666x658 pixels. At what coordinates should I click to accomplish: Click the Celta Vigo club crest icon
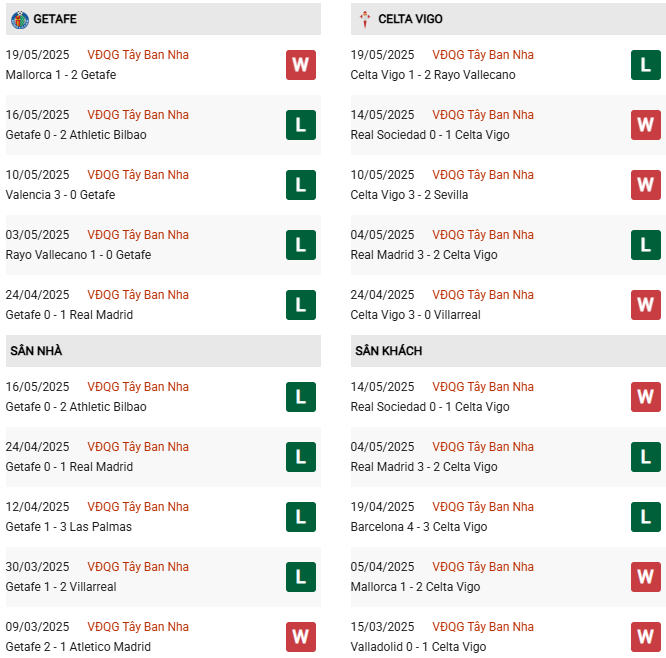(365, 19)
